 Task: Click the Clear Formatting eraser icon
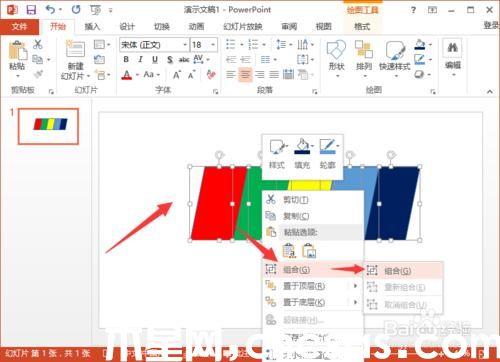(211, 74)
